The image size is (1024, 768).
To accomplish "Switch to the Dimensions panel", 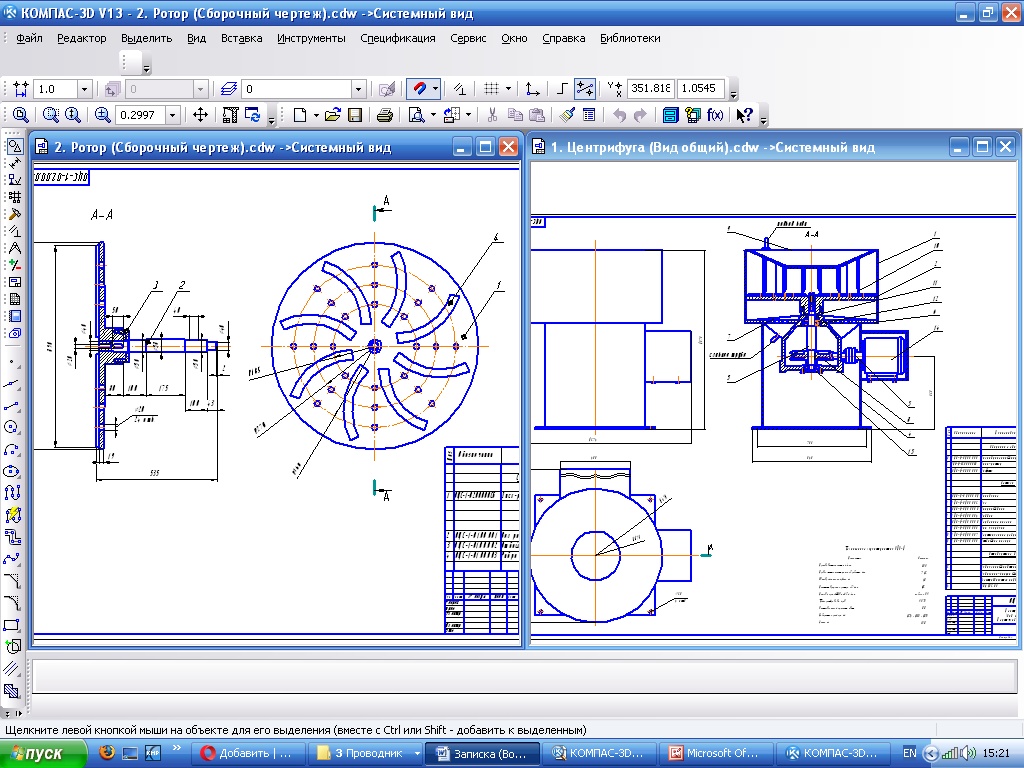I will pos(14,163).
